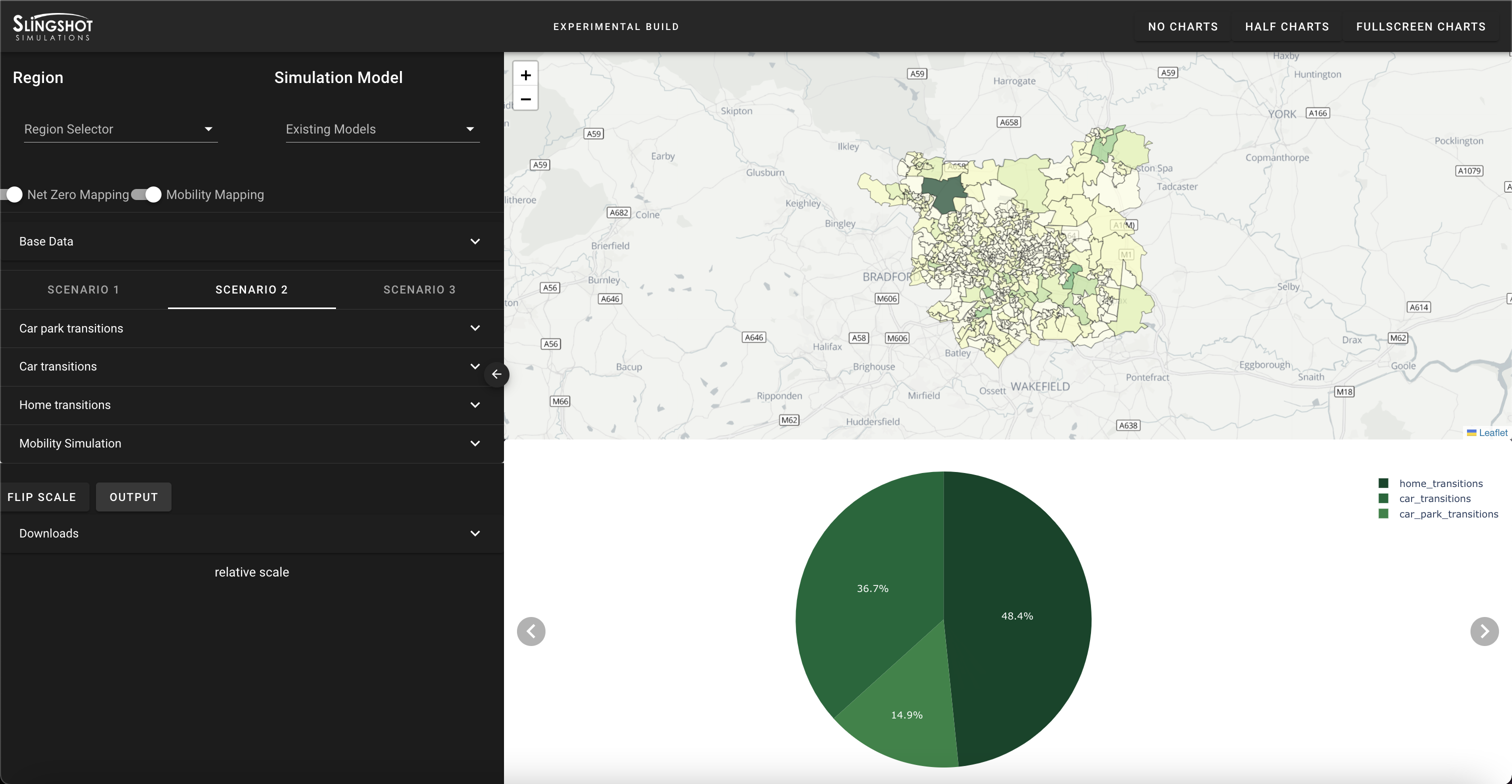
Task: Zoom out on the map
Action: pos(525,98)
